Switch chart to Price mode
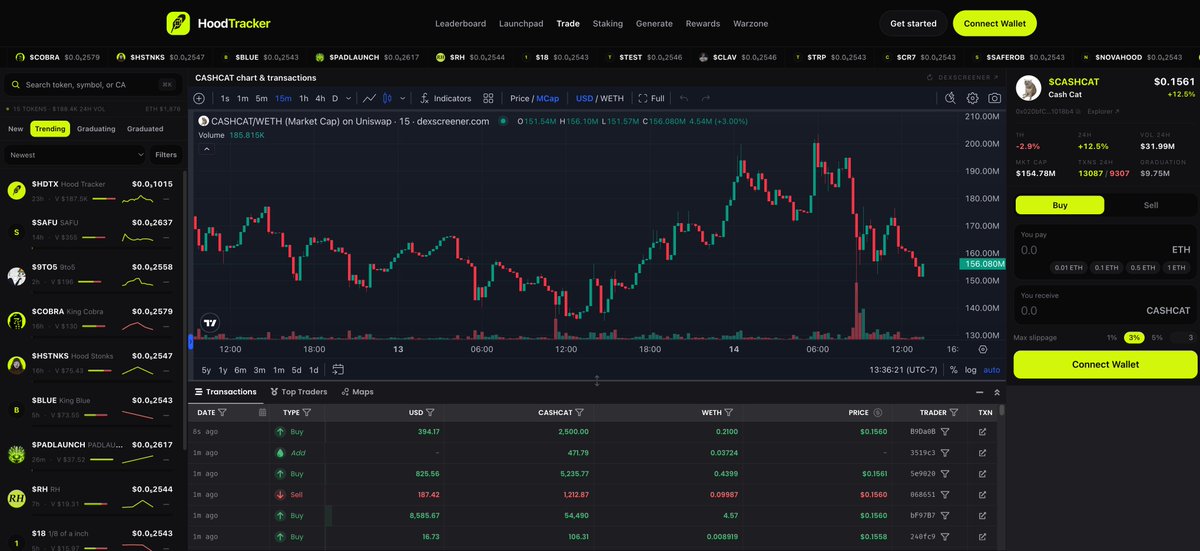1200x551 pixels. click(x=520, y=98)
